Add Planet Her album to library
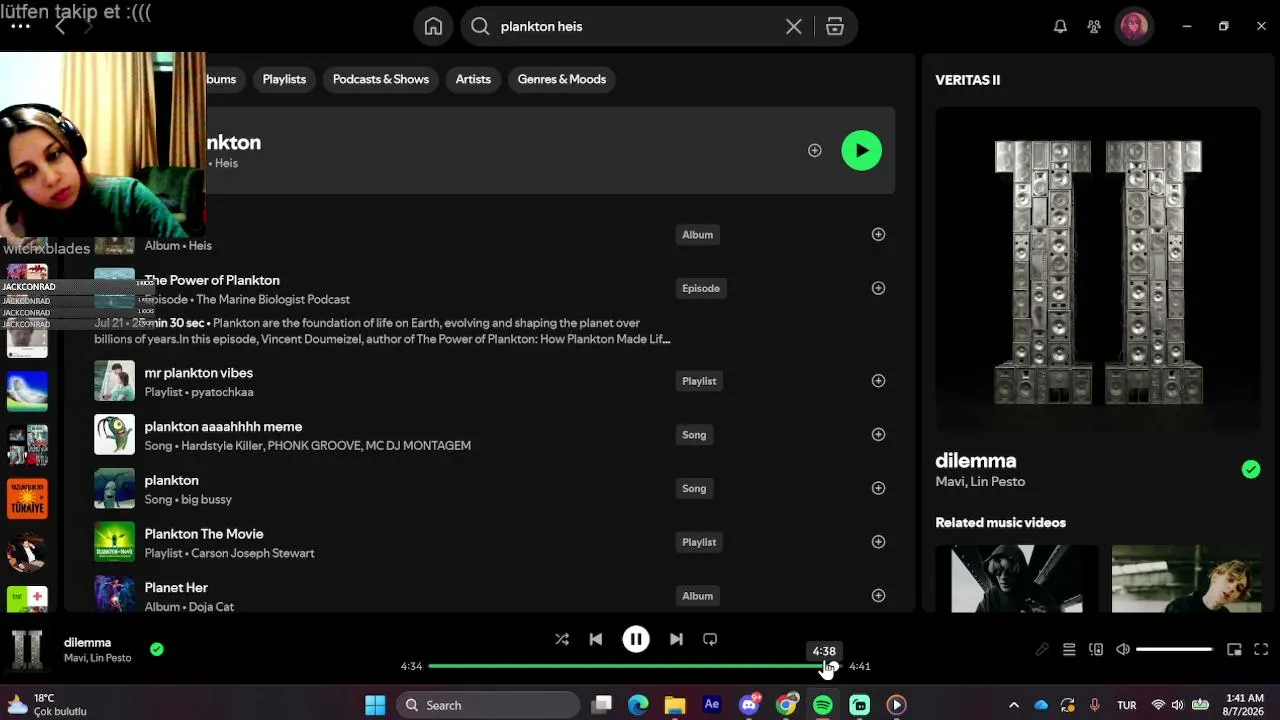 pyautogui.click(x=878, y=595)
